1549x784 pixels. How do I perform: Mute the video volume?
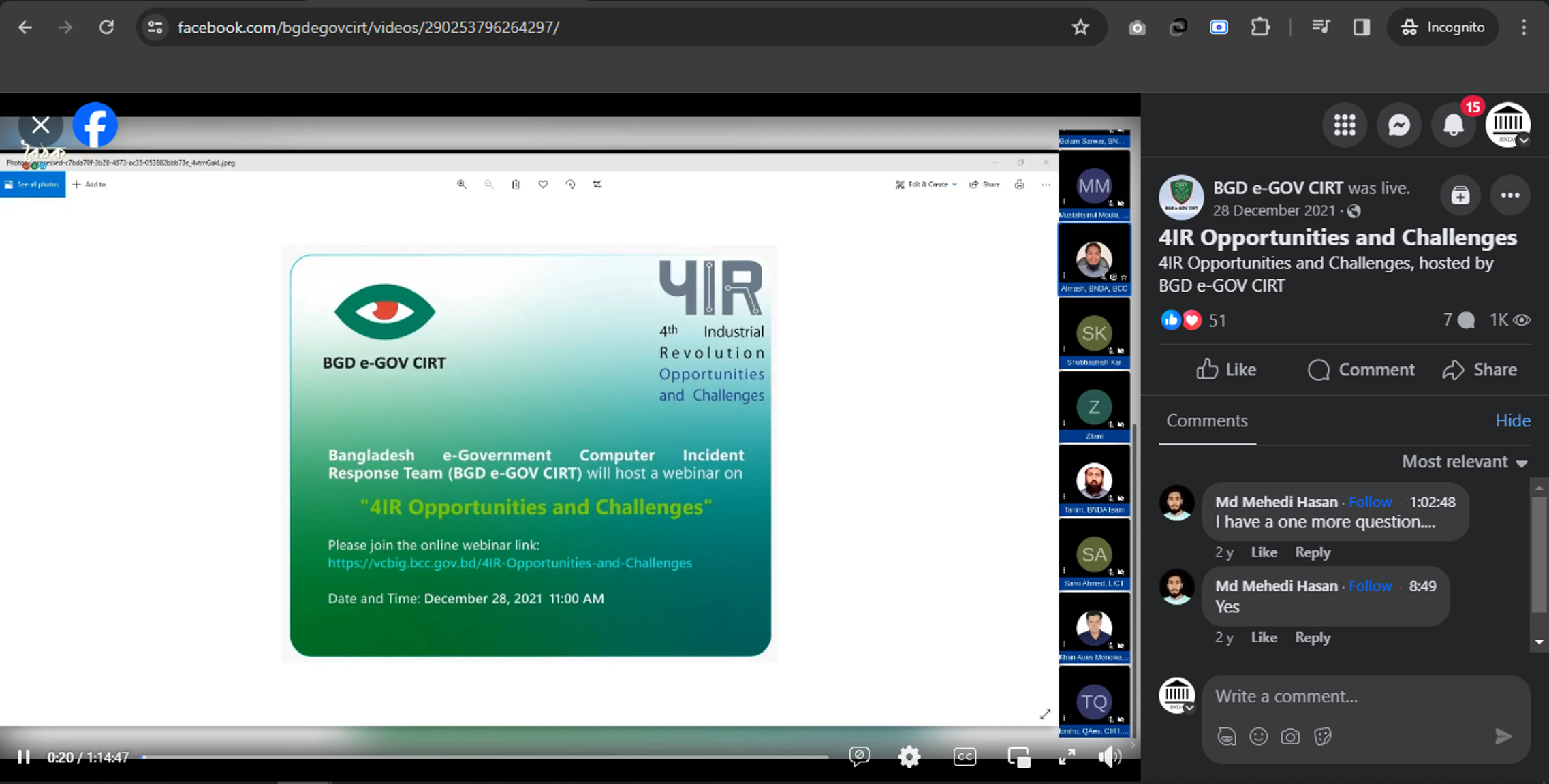click(x=1110, y=757)
